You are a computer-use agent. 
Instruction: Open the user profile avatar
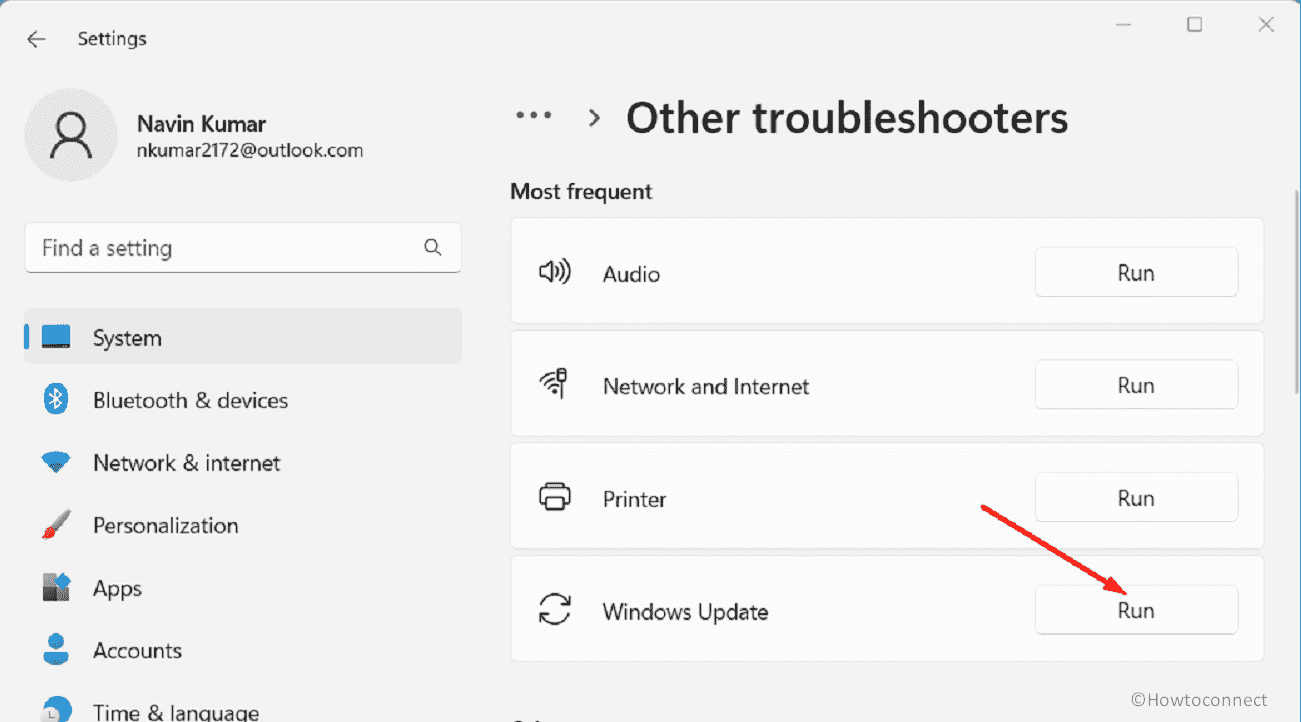71,135
